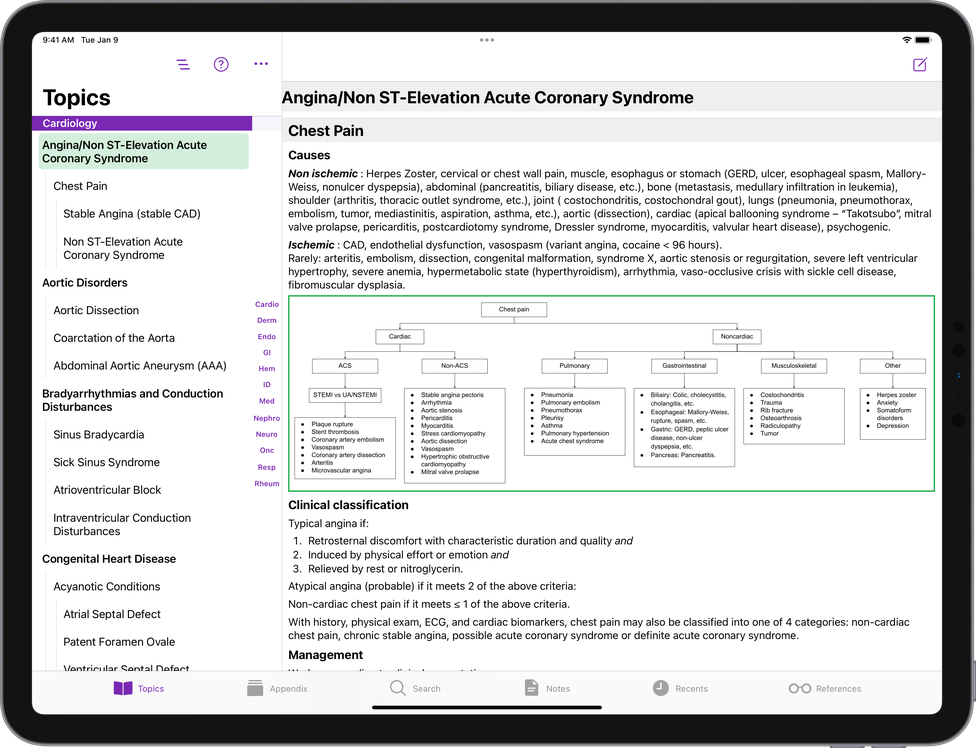Switch to the Appendix tab

277,688
